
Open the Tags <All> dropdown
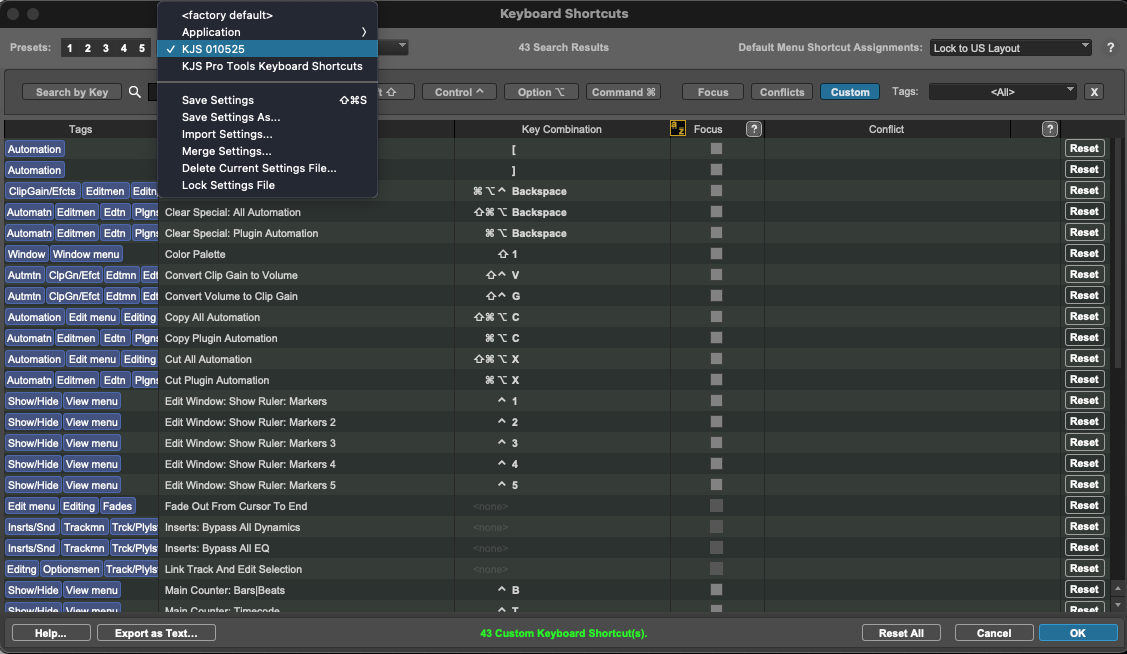tap(1003, 92)
